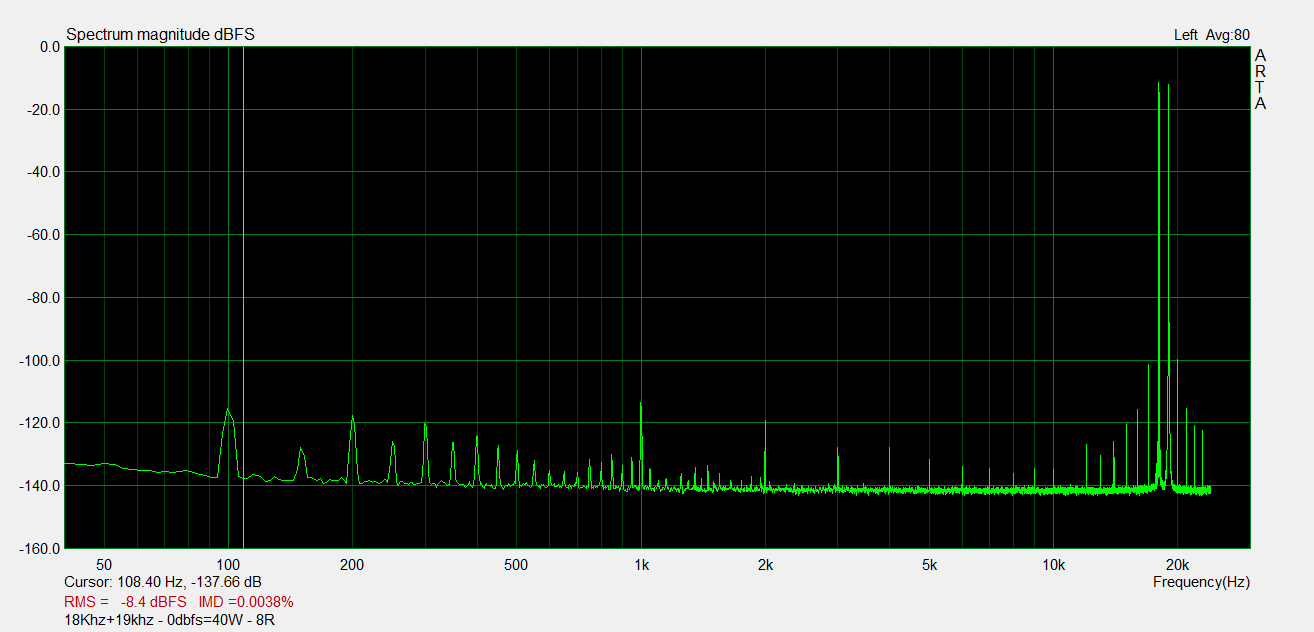Click the '1k' frequency axis label
Screen dimensions: 1314x632
tap(641, 564)
